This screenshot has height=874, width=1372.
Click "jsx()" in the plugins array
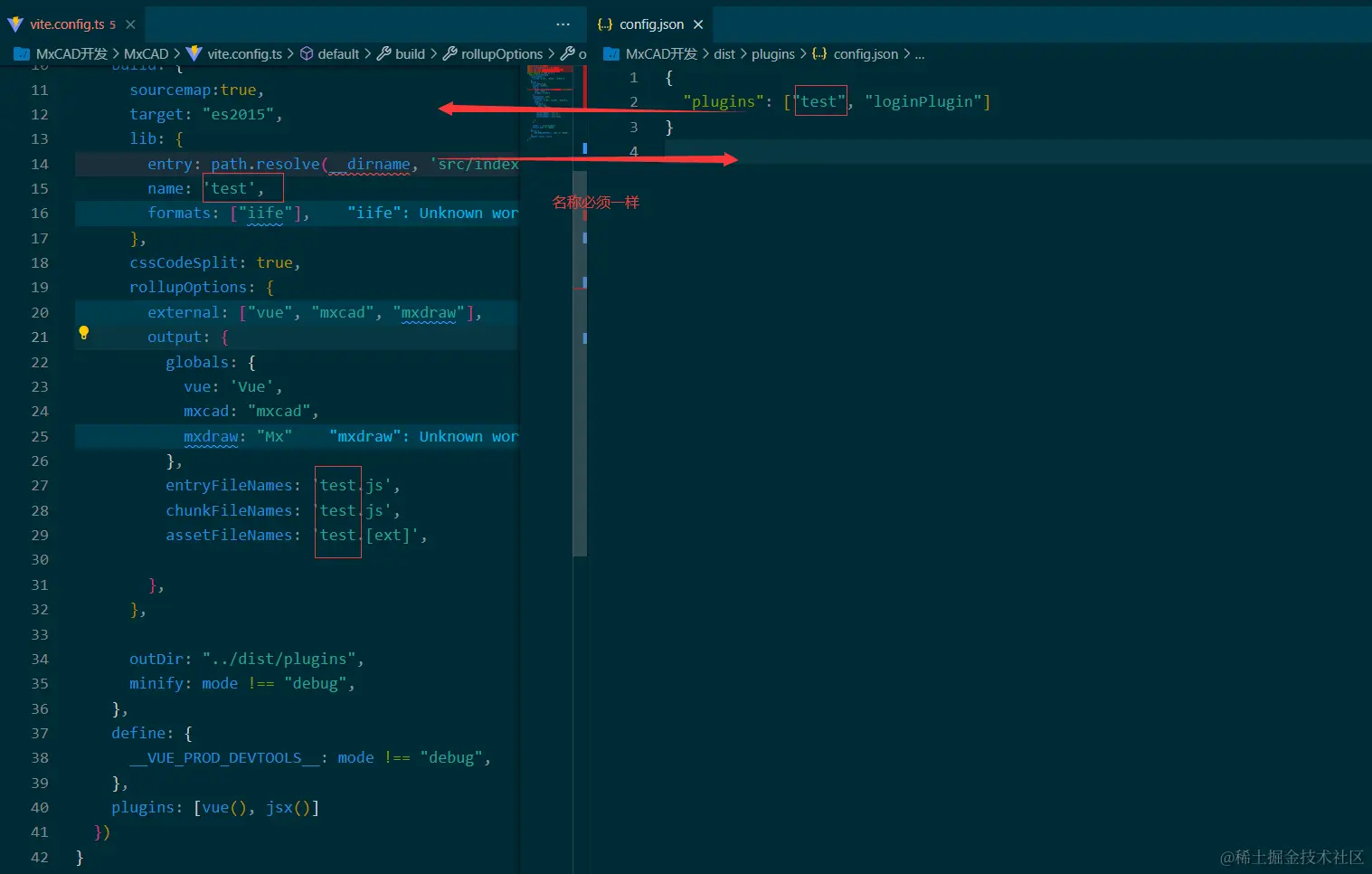coord(288,807)
